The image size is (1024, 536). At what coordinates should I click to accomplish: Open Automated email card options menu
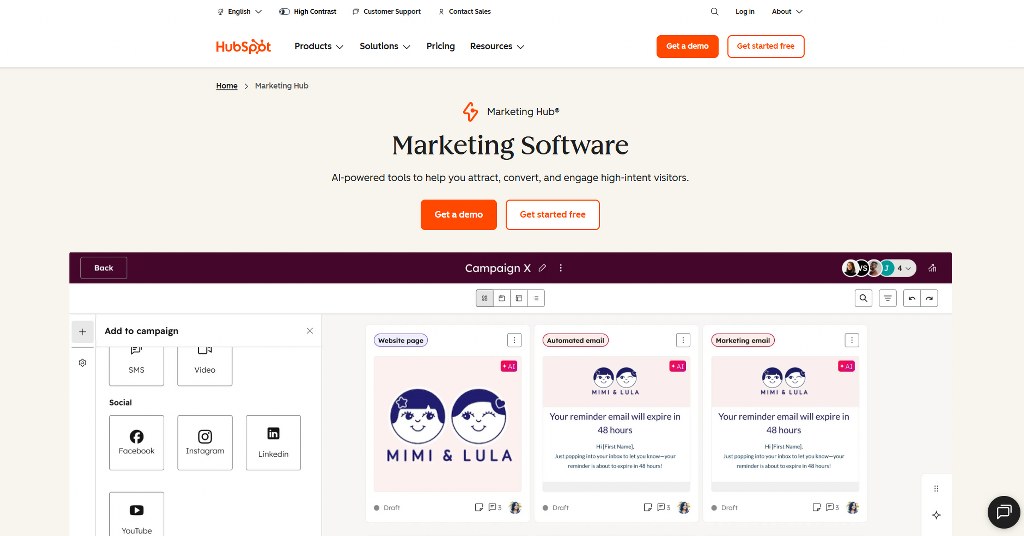[x=683, y=340]
